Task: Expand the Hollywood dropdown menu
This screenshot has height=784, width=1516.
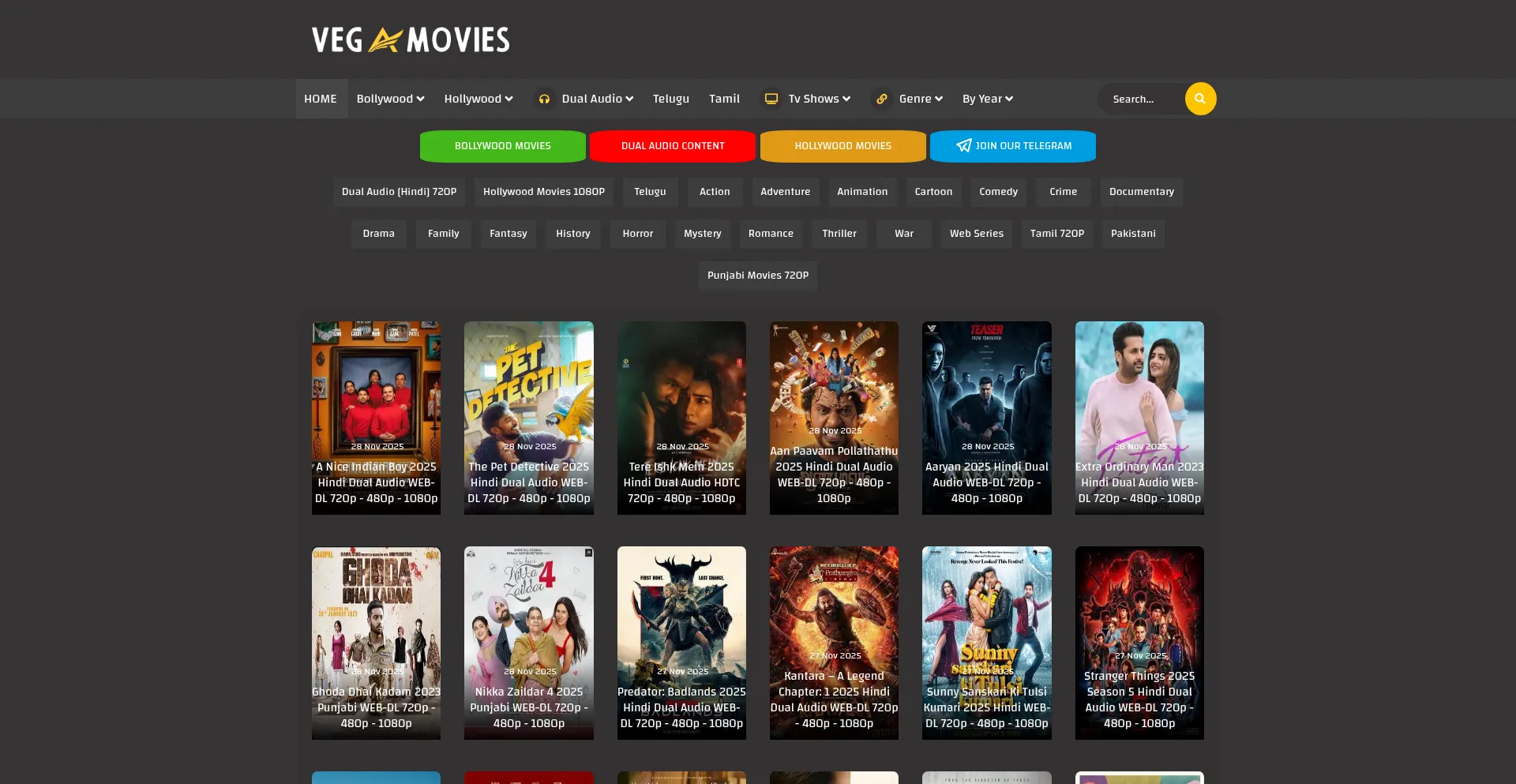Action: click(478, 99)
